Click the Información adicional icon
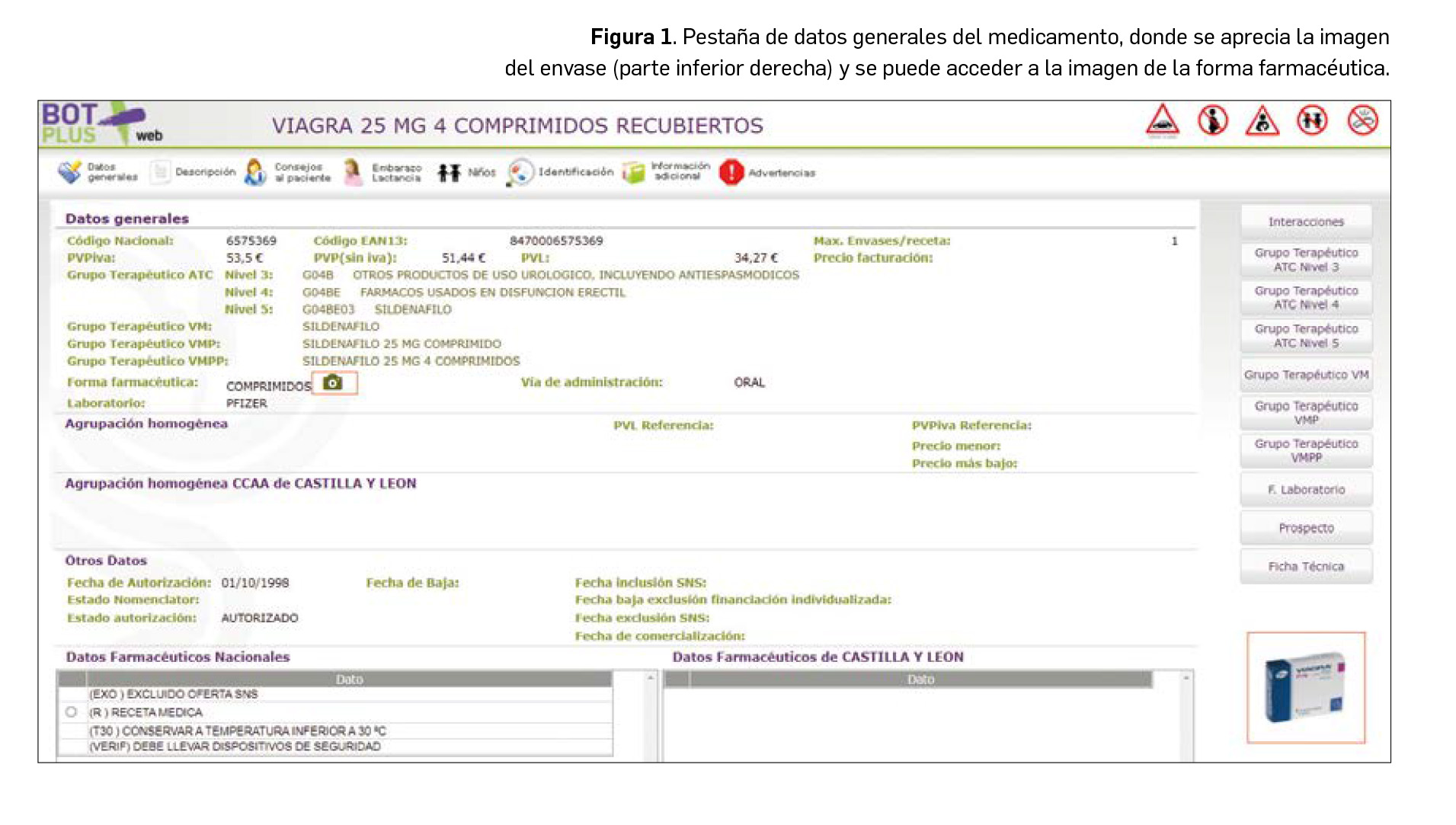 pyautogui.click(x=633, y=172)
